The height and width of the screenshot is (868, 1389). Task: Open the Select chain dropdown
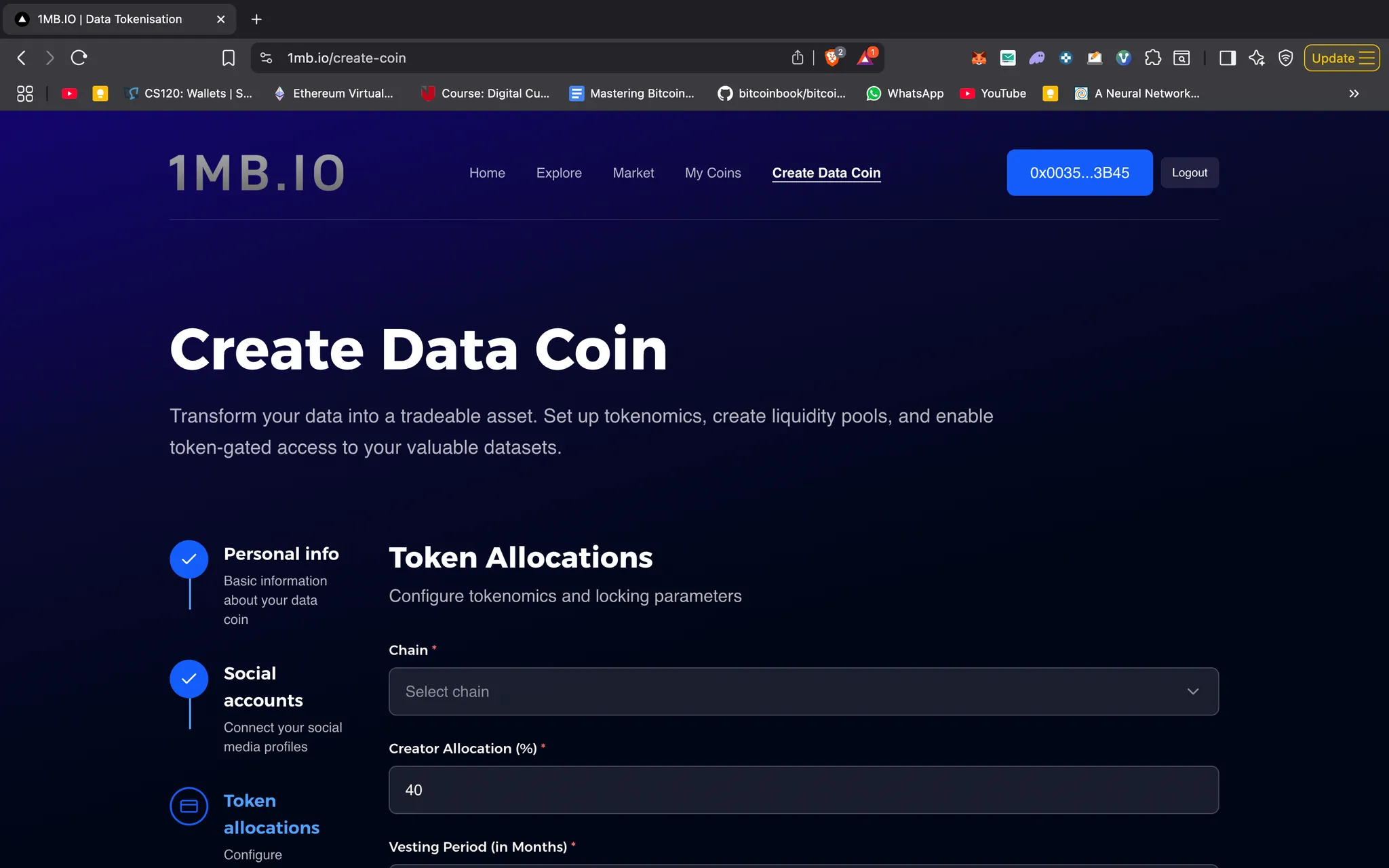click(803, 691)
